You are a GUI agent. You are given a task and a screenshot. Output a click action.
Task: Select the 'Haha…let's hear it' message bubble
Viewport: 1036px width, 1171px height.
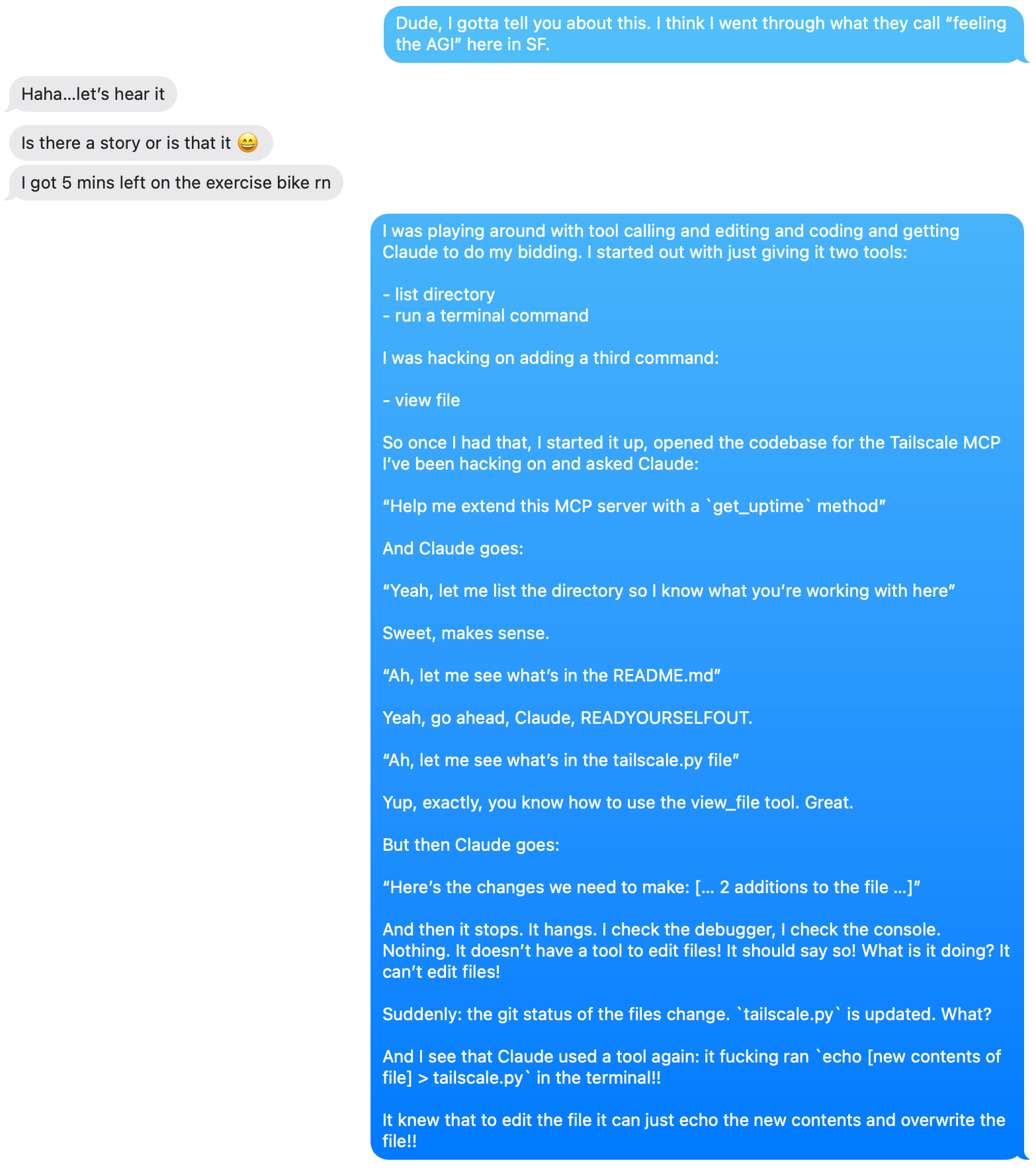tap(93, 94)
